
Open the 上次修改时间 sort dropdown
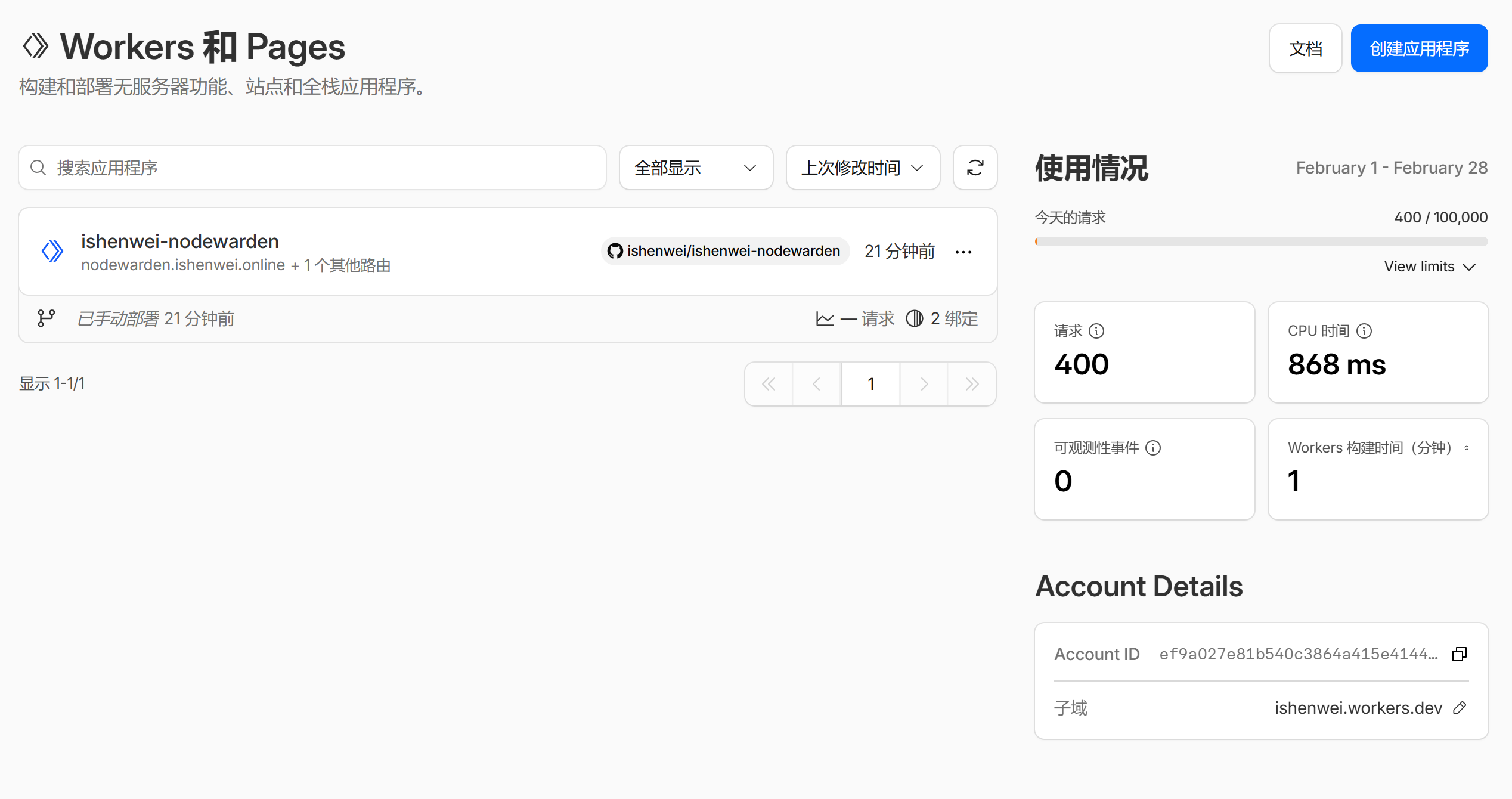pos(862,168)
